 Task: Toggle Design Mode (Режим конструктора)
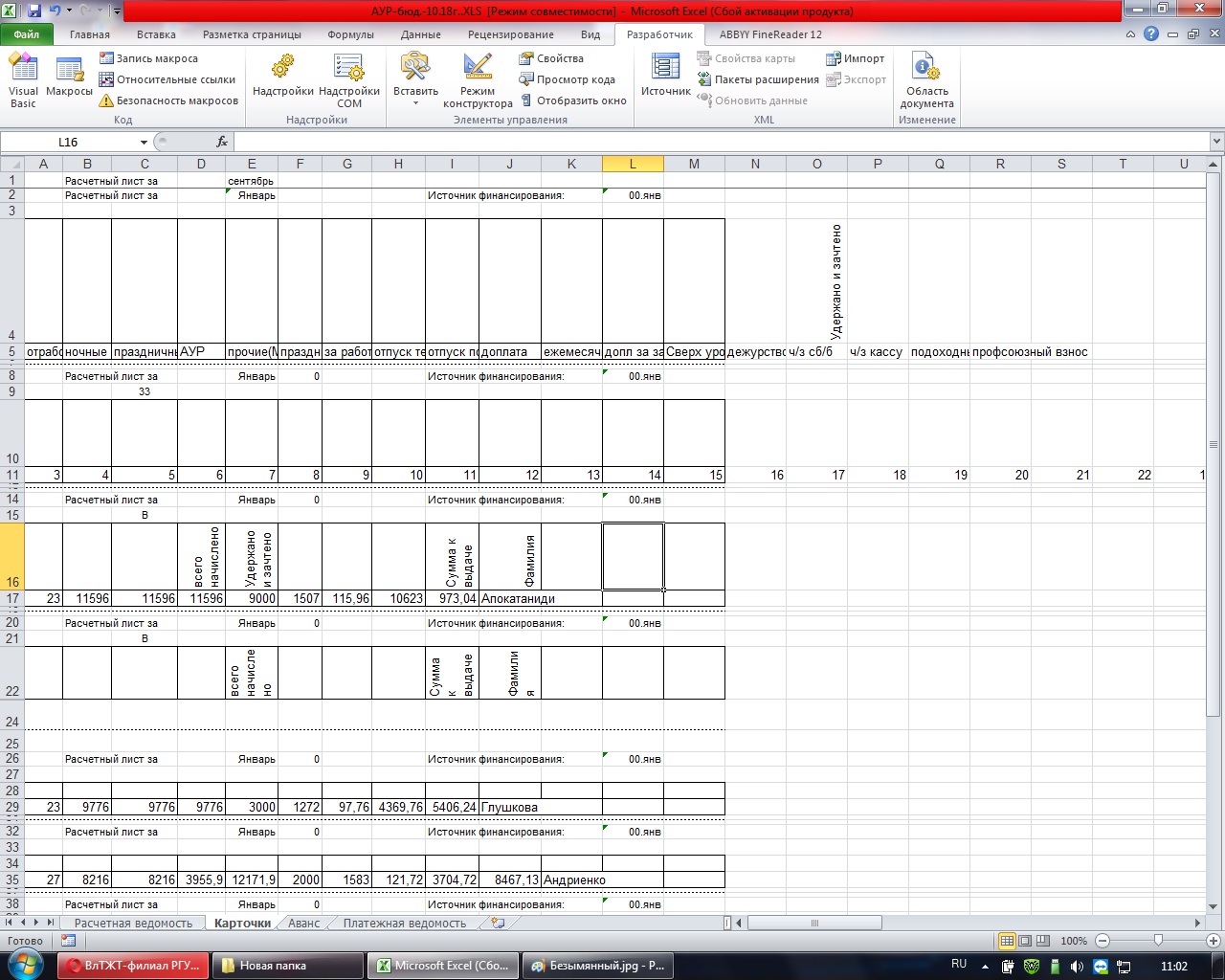coord(478,79)
